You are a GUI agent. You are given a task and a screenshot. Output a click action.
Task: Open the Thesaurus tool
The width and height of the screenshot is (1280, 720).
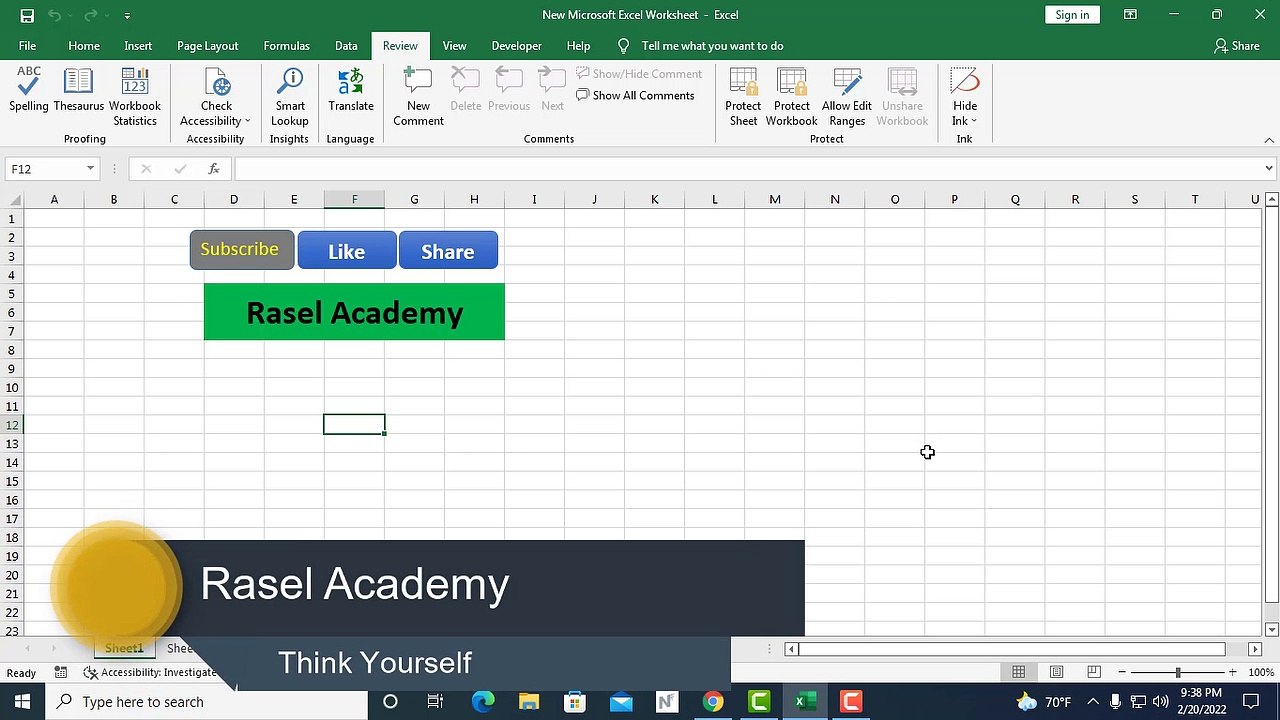78,90
